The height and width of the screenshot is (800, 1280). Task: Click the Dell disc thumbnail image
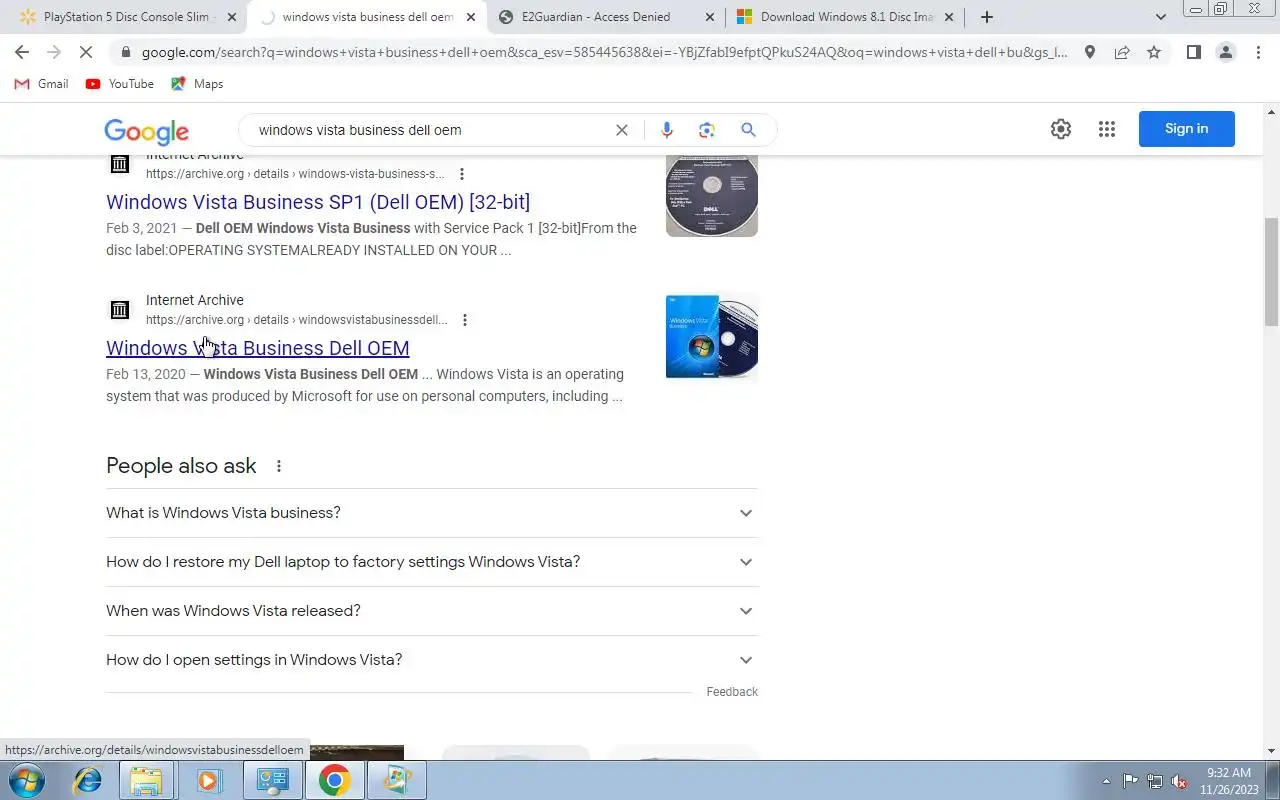point(712,196)
